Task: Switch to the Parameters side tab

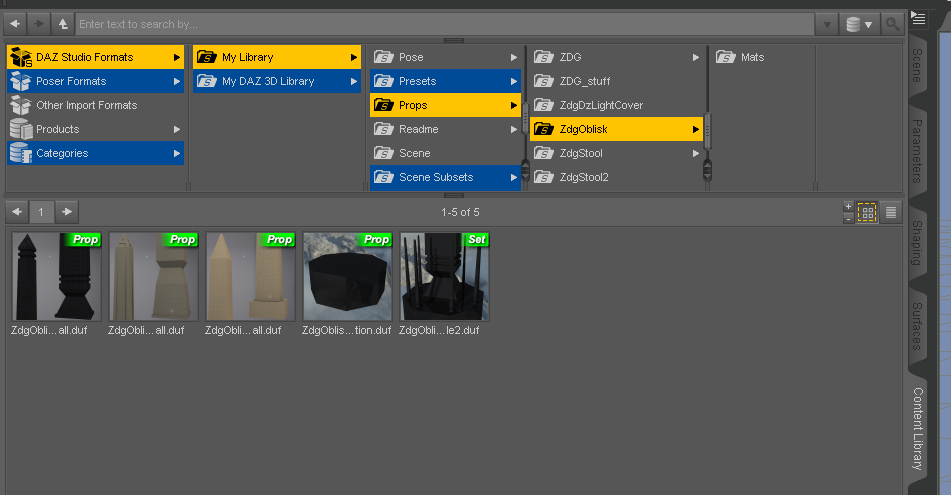Action: [917, 152]
